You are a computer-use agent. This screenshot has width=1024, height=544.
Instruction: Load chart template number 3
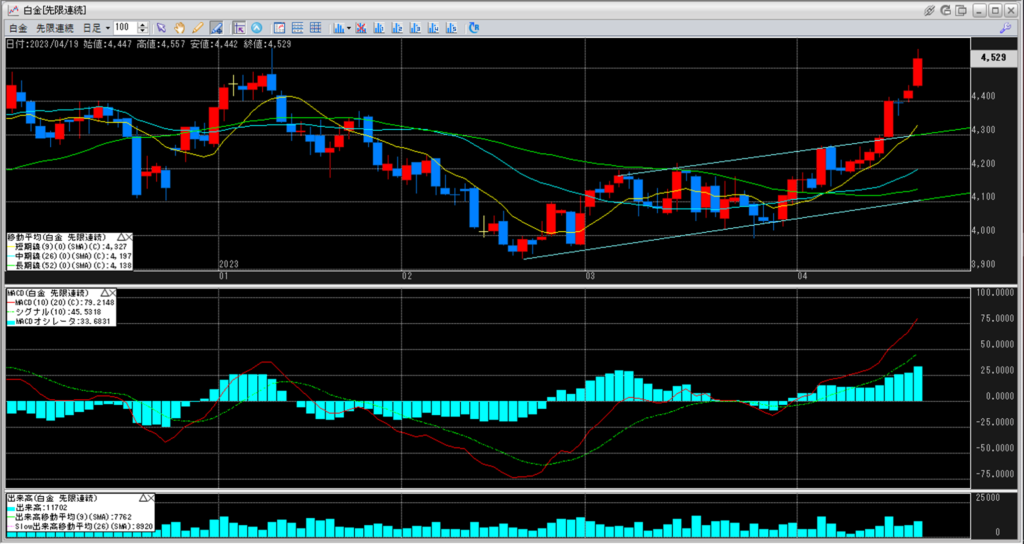(x=415, y=28)
